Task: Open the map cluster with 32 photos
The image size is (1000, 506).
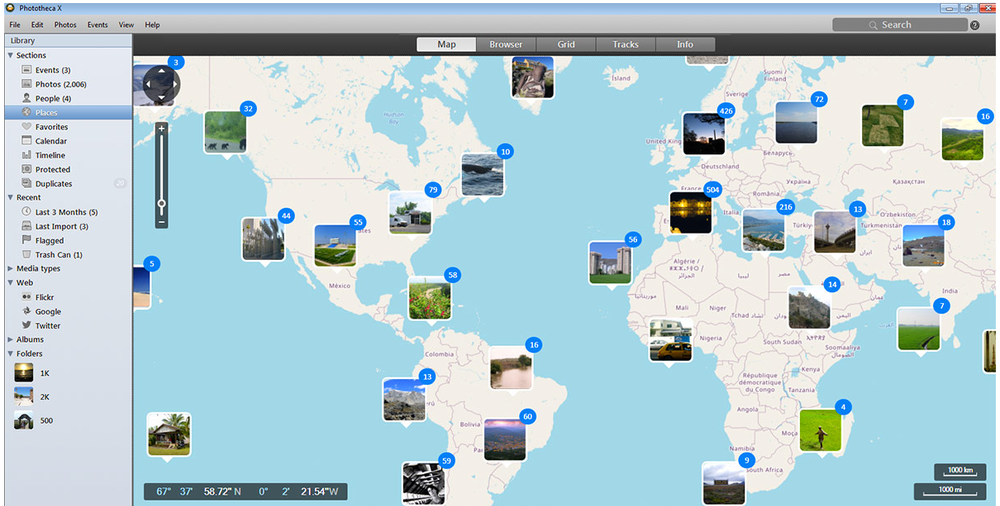Action: pyautogui.click(x=226, y=133)
